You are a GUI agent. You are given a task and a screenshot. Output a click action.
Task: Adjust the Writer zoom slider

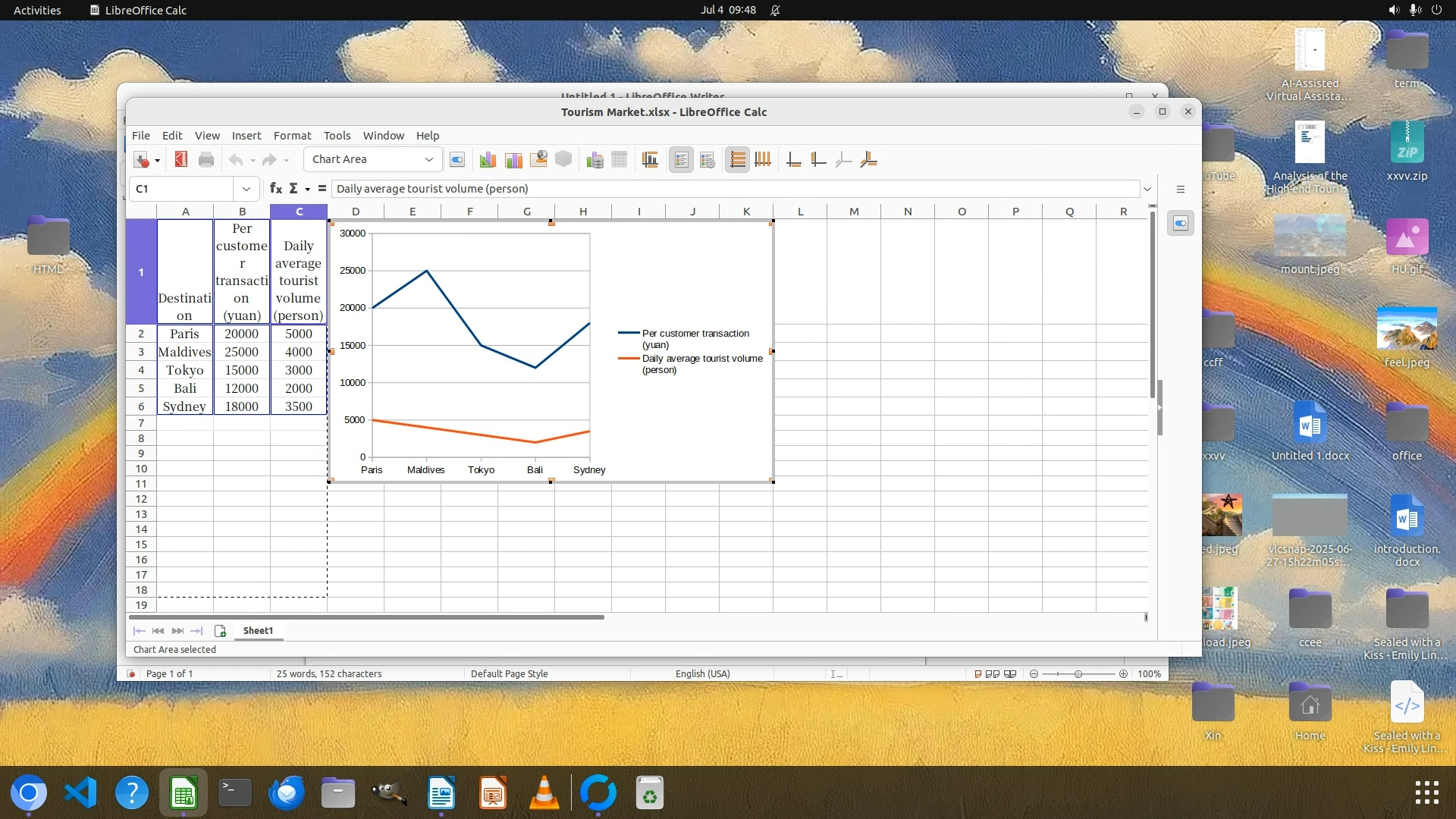point(1078,673)
